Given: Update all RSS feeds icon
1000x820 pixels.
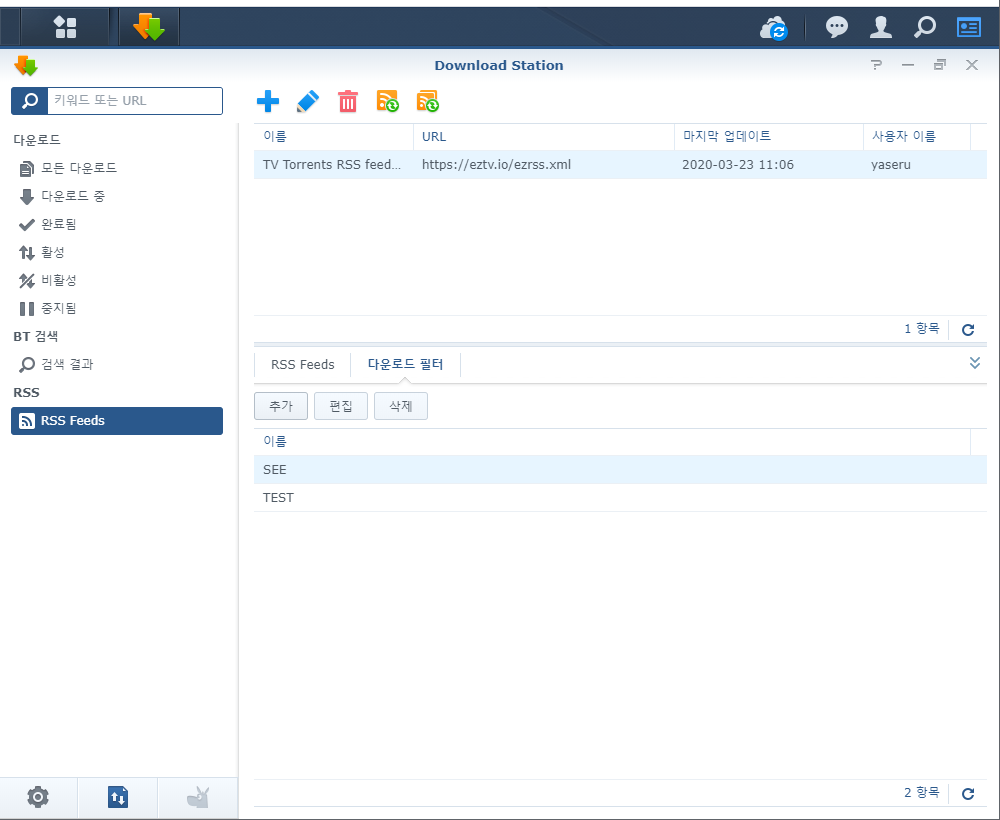Looking at the screenshot, I should tap(428, 101).
